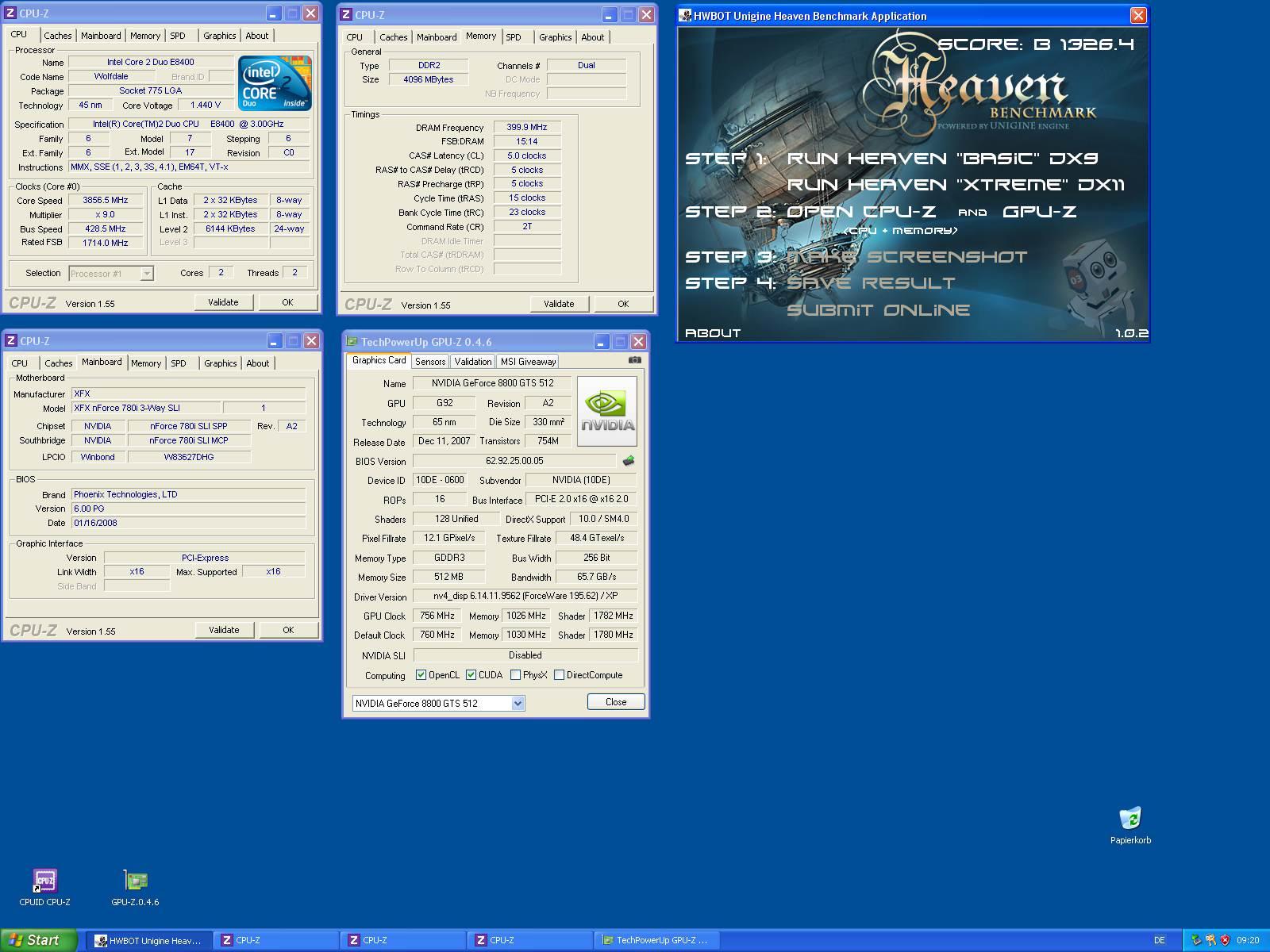The width and height of the screenshot is (1270, 952).
Task: Open the About tab in CPU-Z Memory window
Action: click(593, 37)
